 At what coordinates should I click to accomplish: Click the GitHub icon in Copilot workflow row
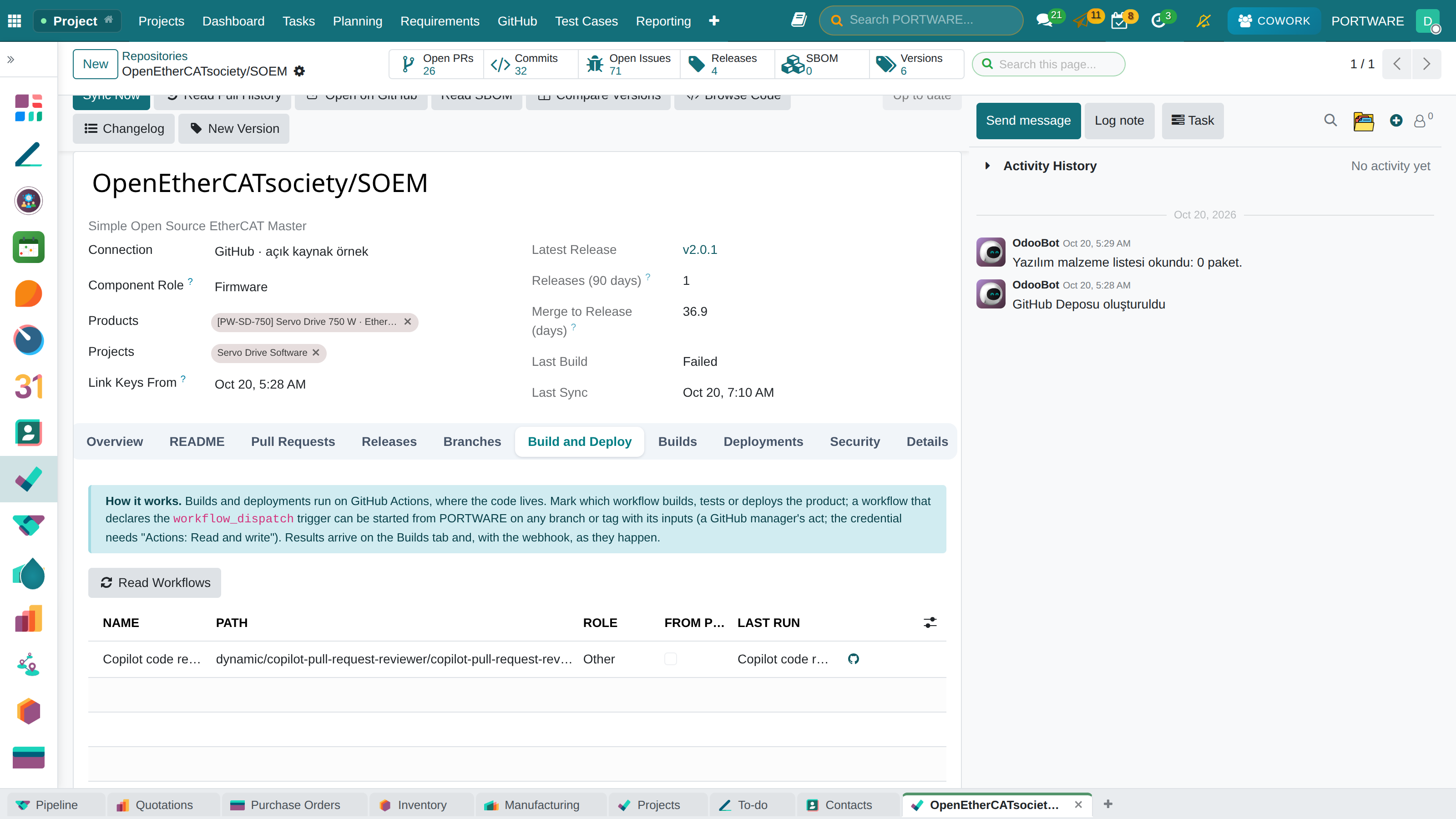[853, 658]
